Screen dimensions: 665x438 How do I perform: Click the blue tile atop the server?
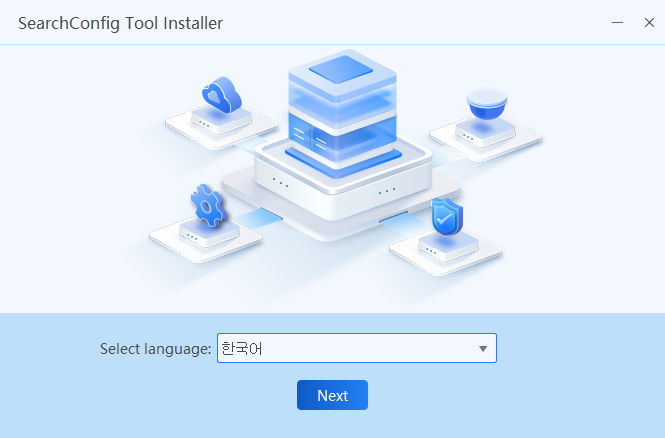point(343,70)
